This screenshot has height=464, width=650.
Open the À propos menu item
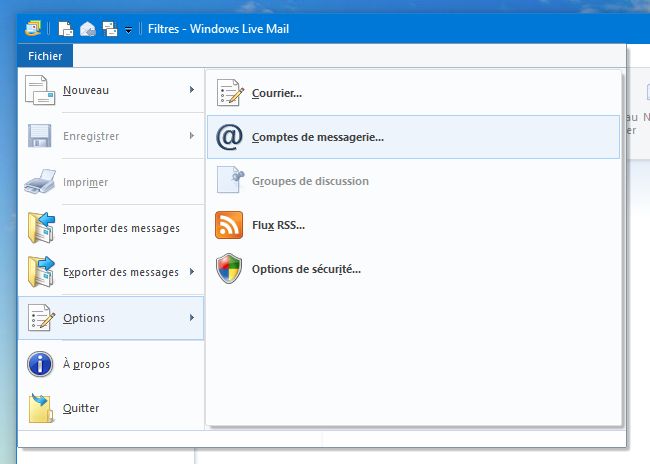click(86, 364)
